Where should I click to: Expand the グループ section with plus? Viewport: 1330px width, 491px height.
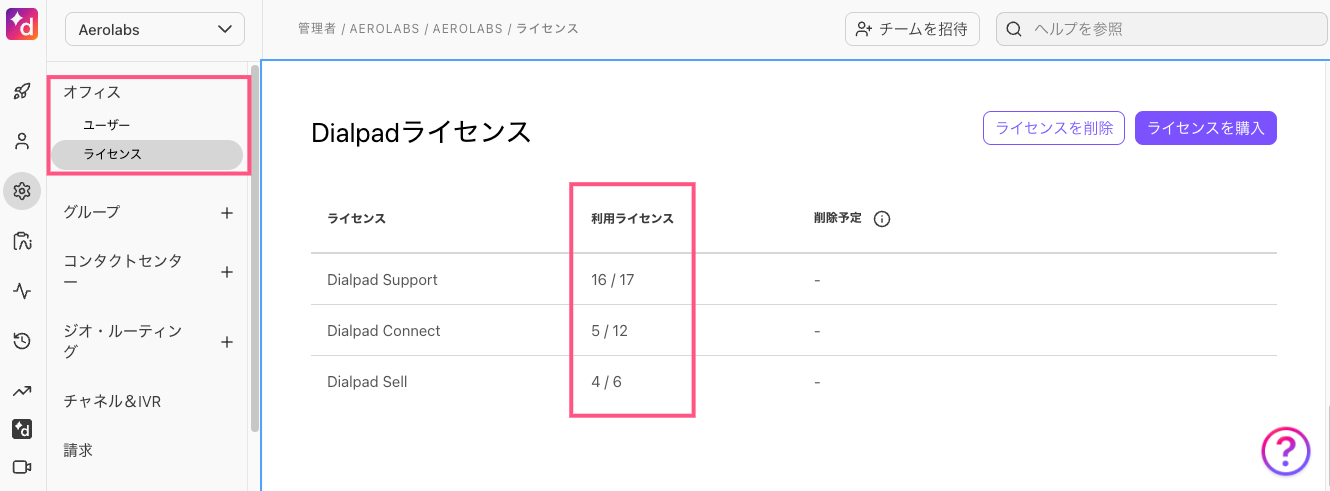[227, 212]
